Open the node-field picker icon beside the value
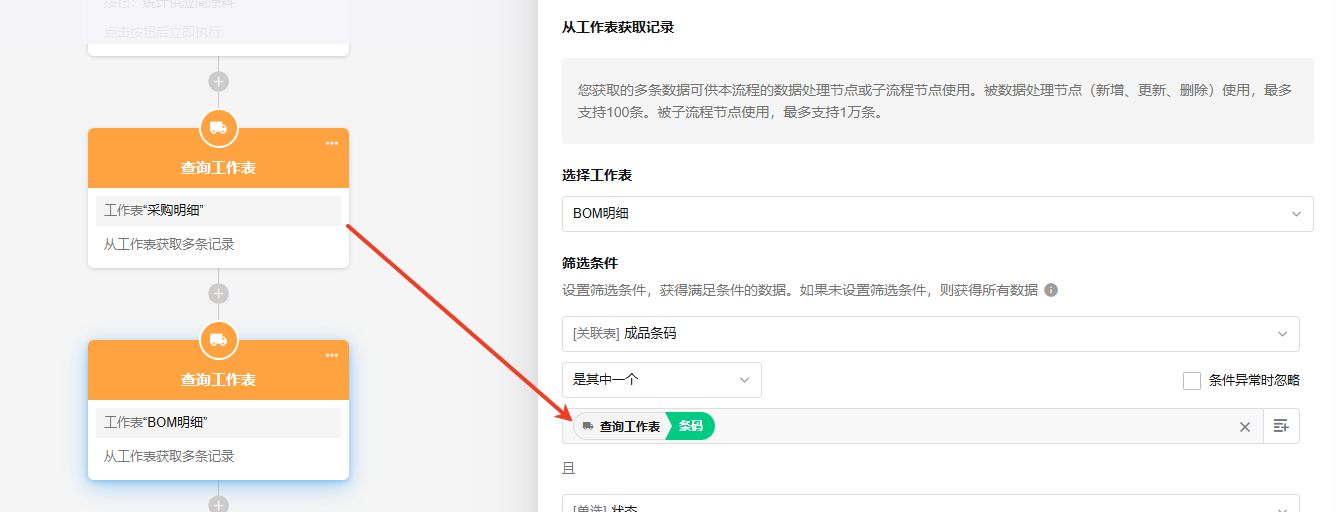 (x=1281, y=426)
